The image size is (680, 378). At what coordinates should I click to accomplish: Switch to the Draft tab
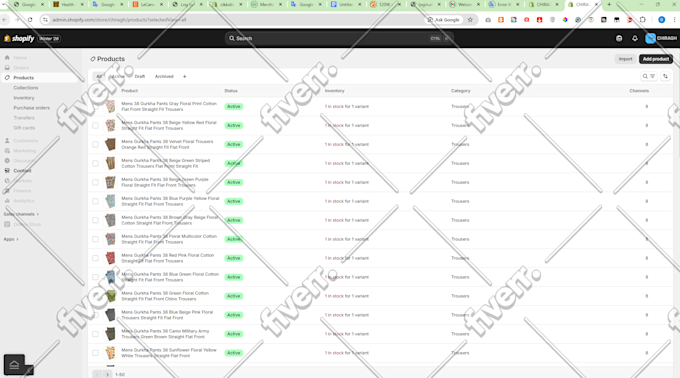point(140,76)
